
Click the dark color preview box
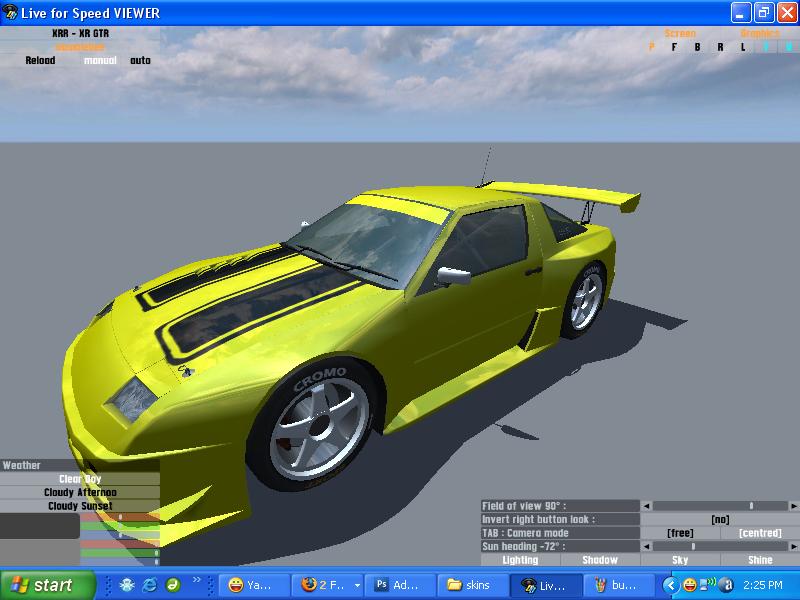40,526
